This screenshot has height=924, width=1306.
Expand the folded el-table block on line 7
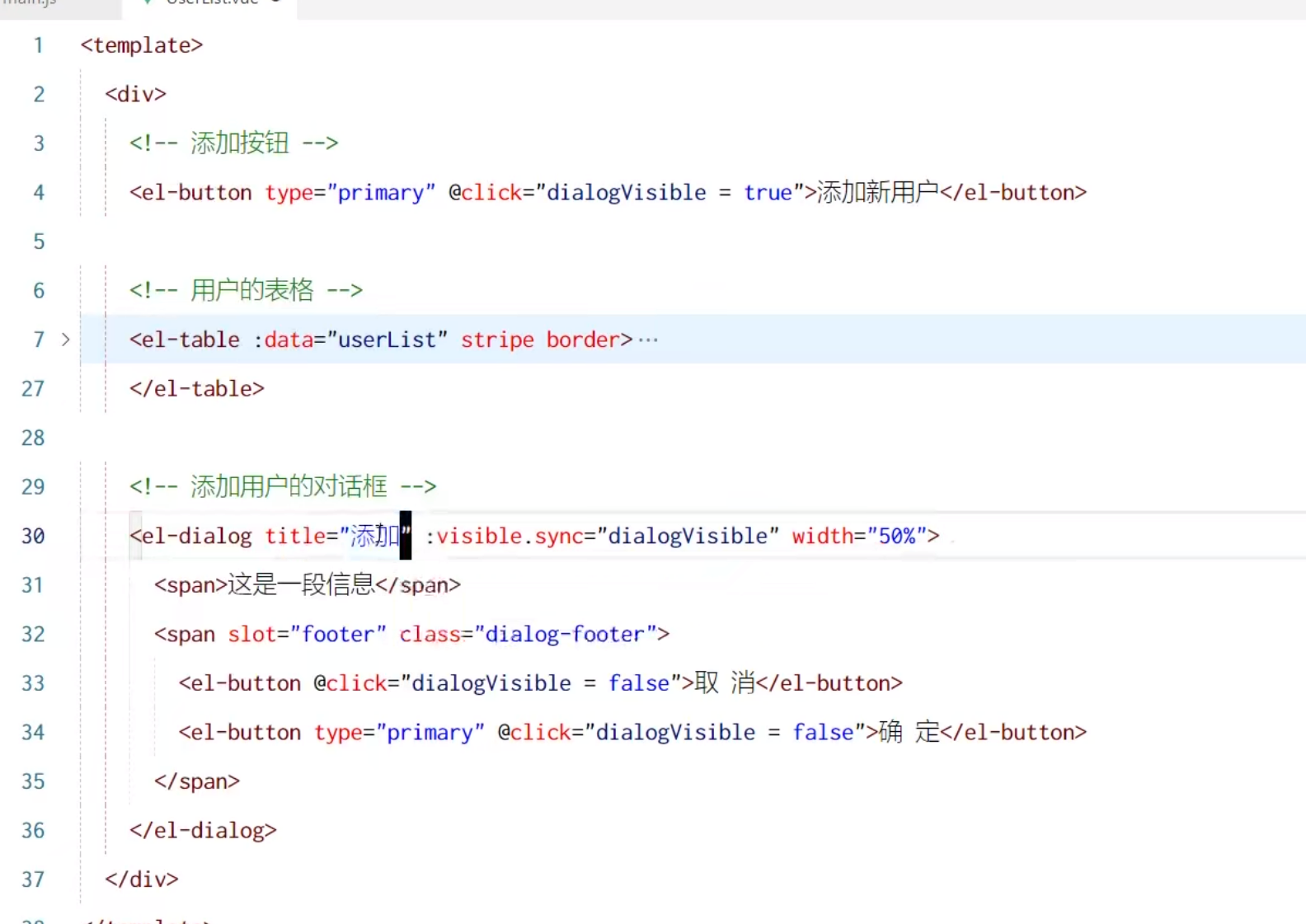pyautogui.click(x=65, y=340)
